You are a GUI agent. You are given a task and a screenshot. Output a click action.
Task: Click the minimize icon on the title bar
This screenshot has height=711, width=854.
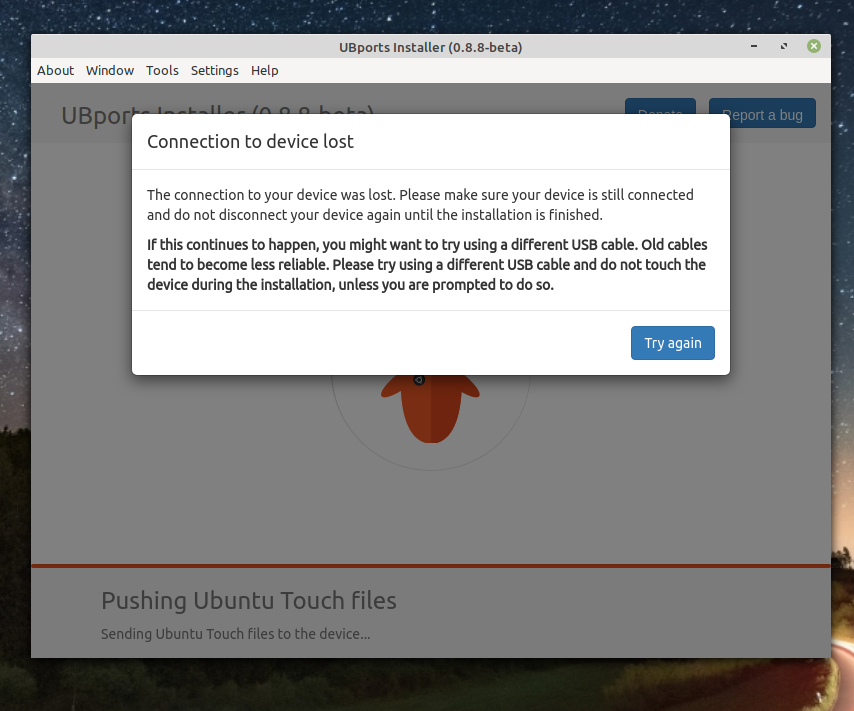753,46
